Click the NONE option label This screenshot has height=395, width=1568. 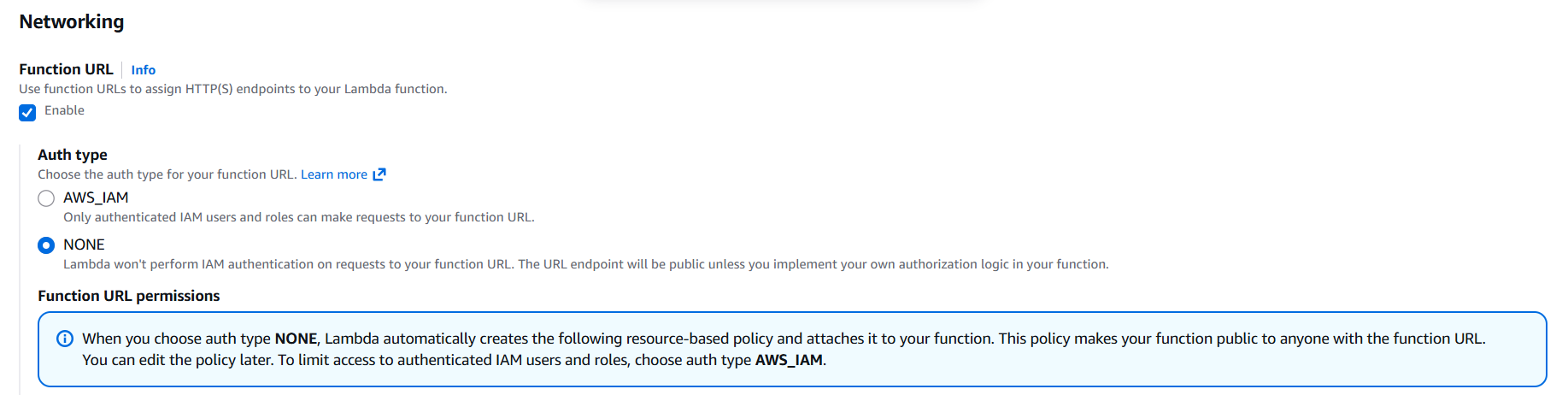[84, 245]
